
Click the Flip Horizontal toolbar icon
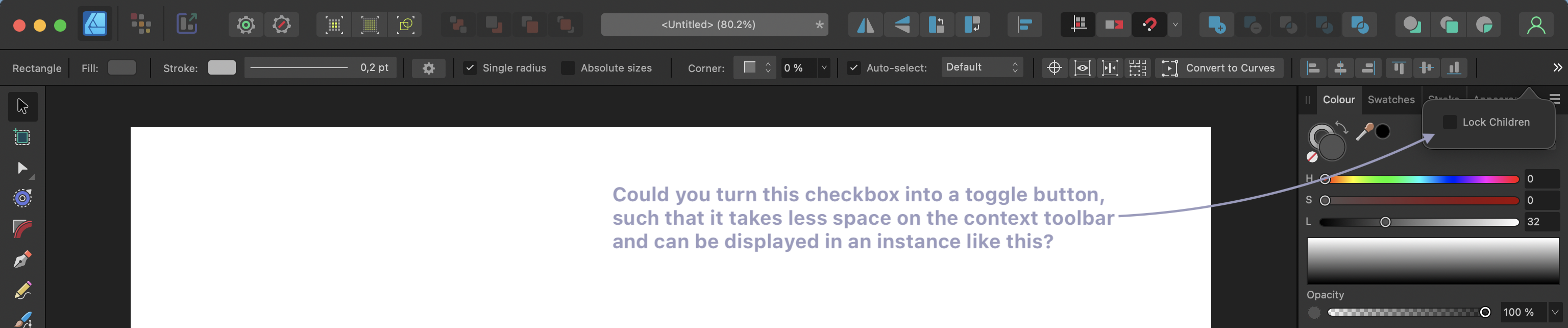point(865,25)
